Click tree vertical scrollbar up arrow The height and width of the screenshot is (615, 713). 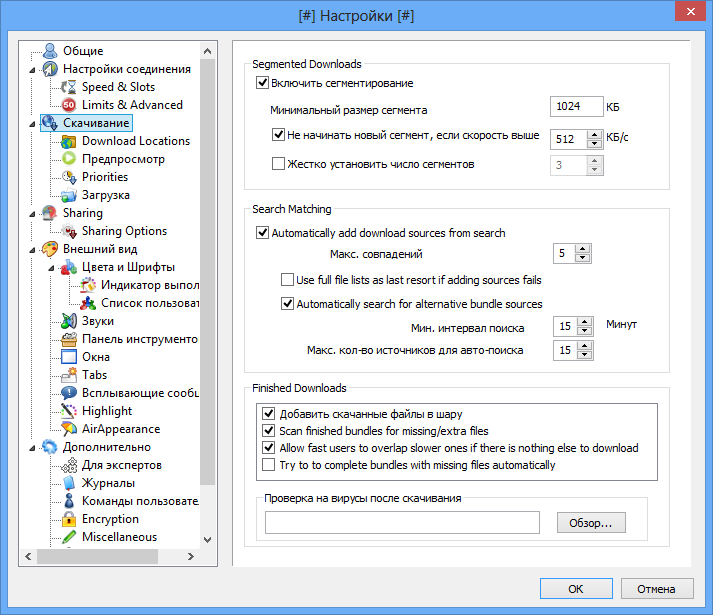[x=207, y=51]
